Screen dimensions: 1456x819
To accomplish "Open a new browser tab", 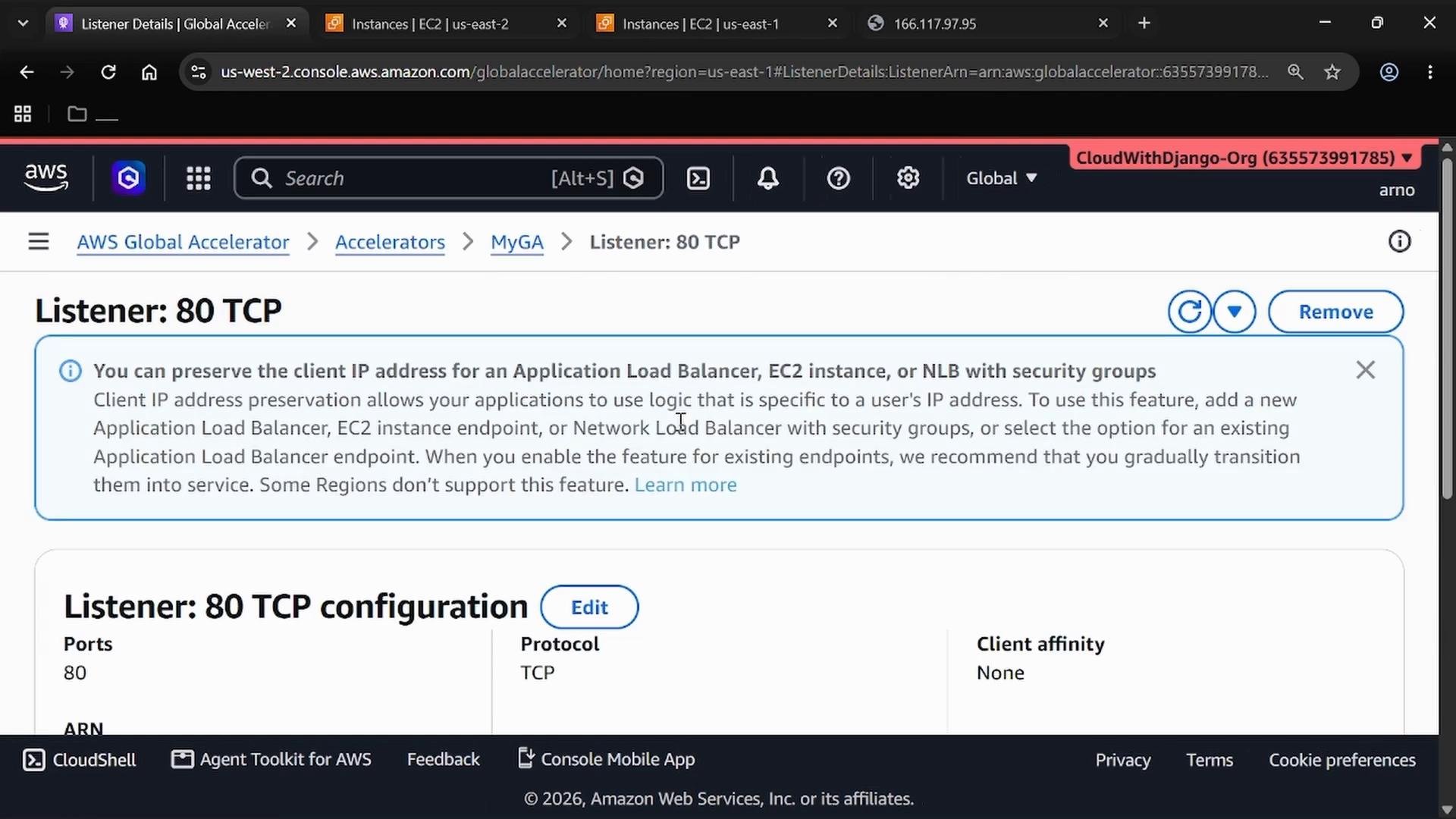I will pos(1144,24).
